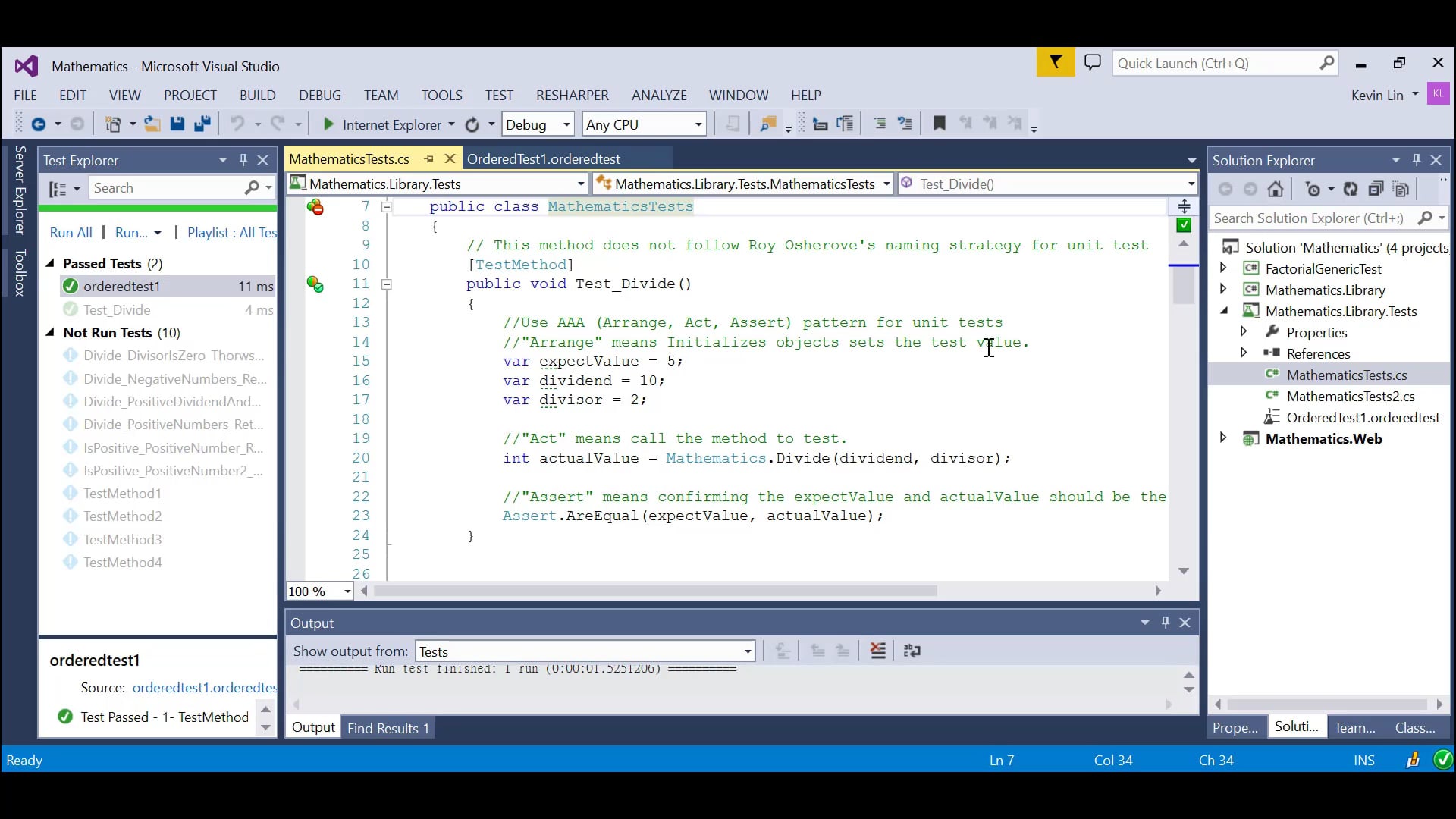Open the orderedtest1.orderedtest source link
1456x819 pixels.
point(205,688)
